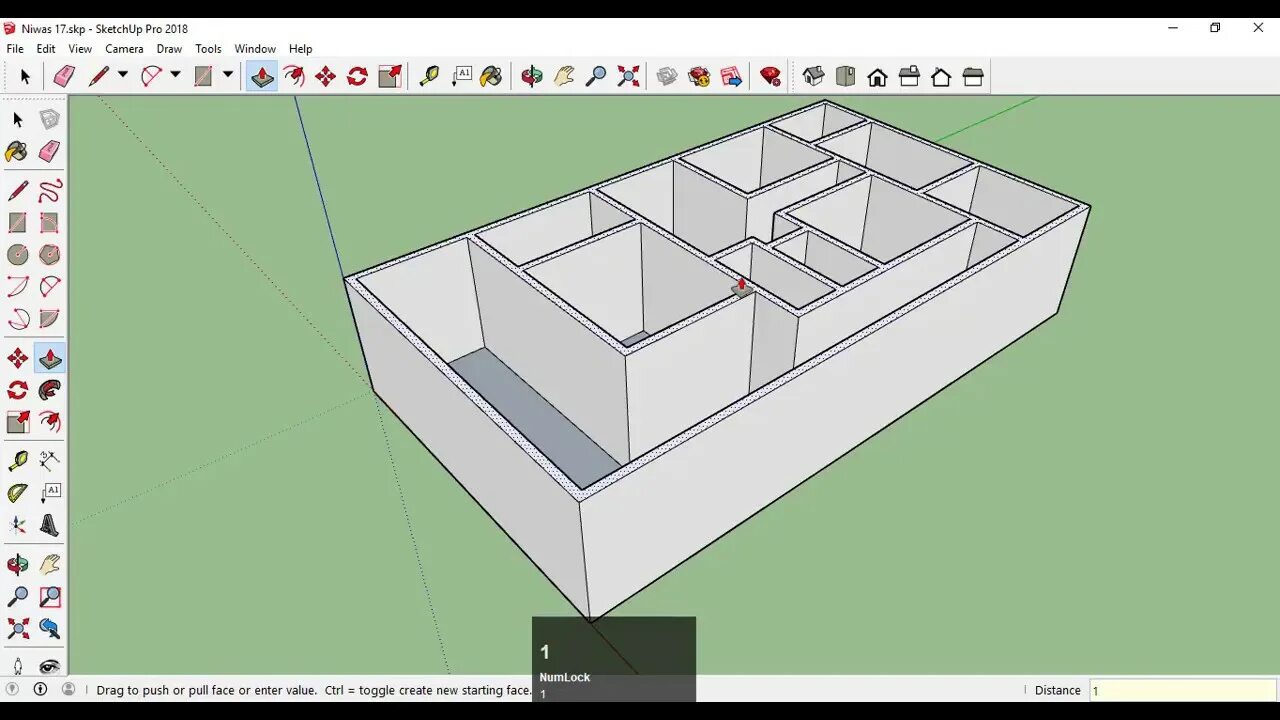The width and height of the screenshot is (1280, 720).
Task: Activate the Tape Measure tool in top toolbar
Action: 429,77
